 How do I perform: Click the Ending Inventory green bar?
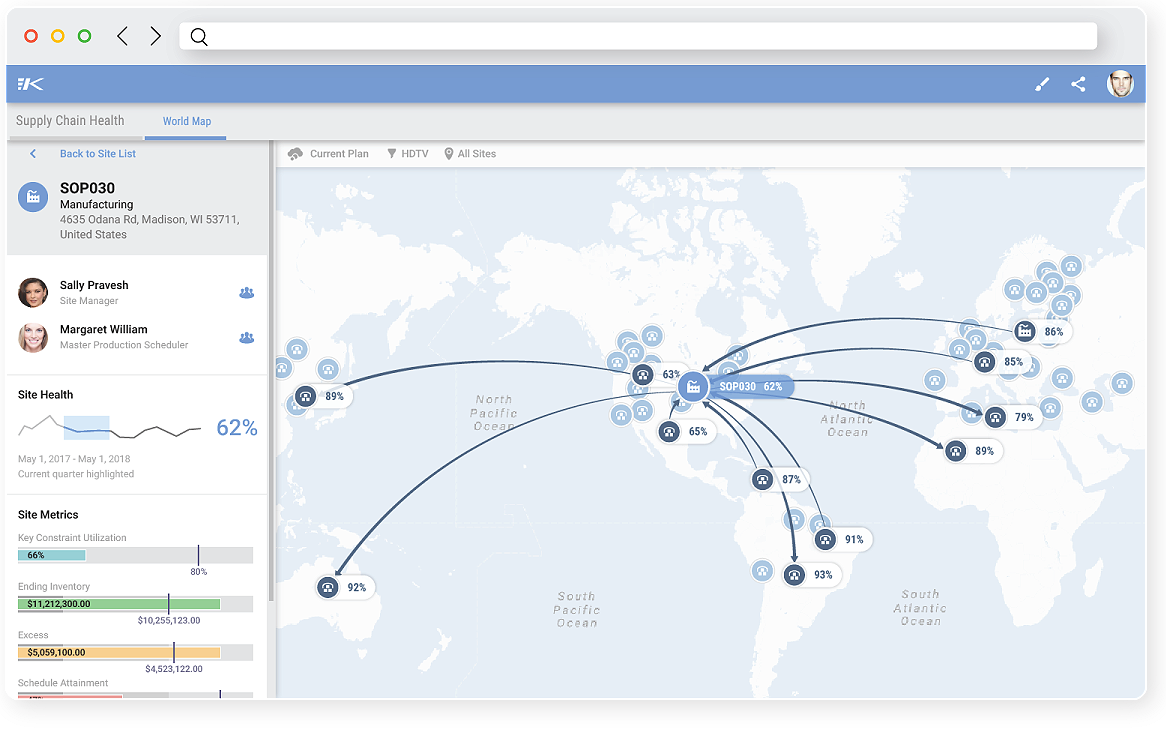point(118,604)
